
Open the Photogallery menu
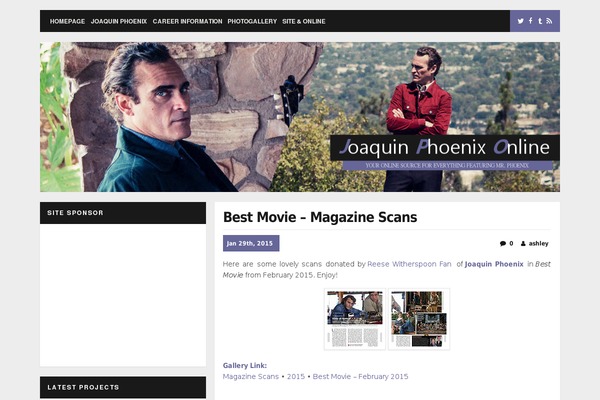[252, 21]
